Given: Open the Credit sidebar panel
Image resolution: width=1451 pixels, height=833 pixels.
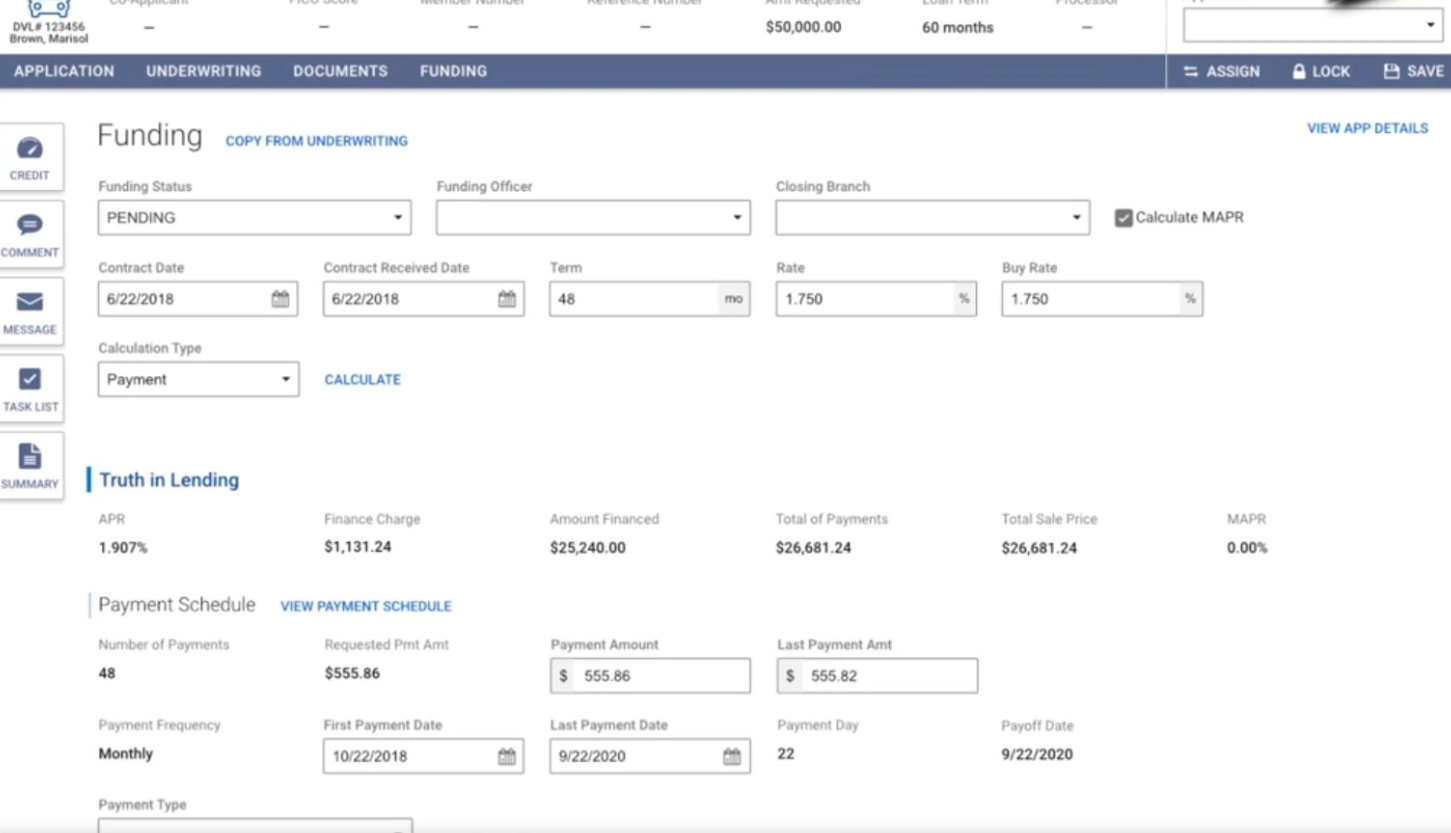Looking at the screenshot, I should 30,156.
